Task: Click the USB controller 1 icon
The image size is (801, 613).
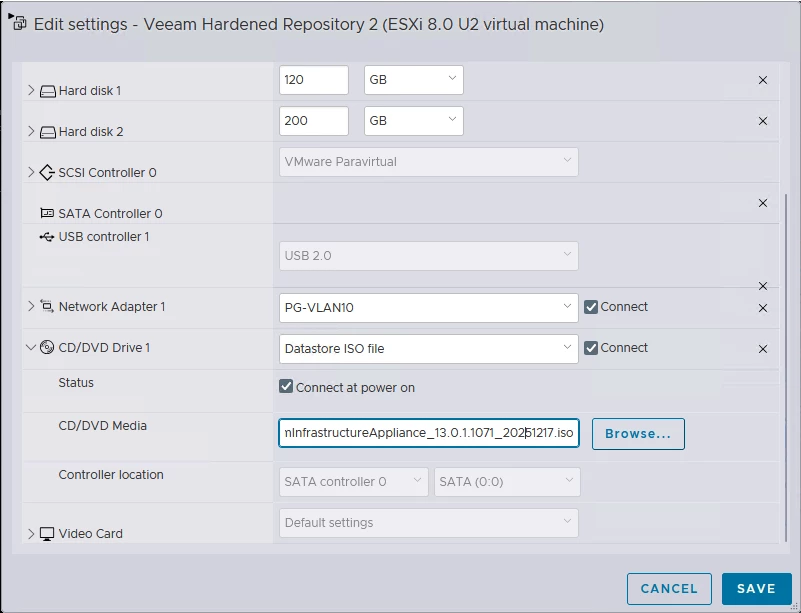Action: (x=46, y=237)
